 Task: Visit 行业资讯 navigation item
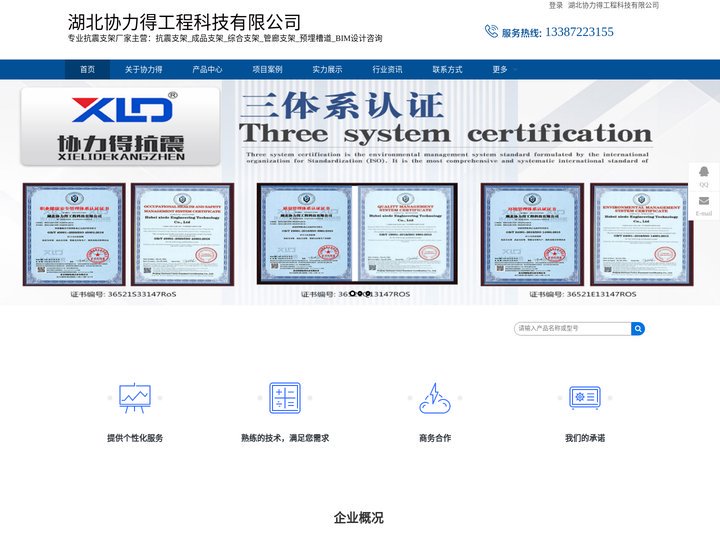387,69
